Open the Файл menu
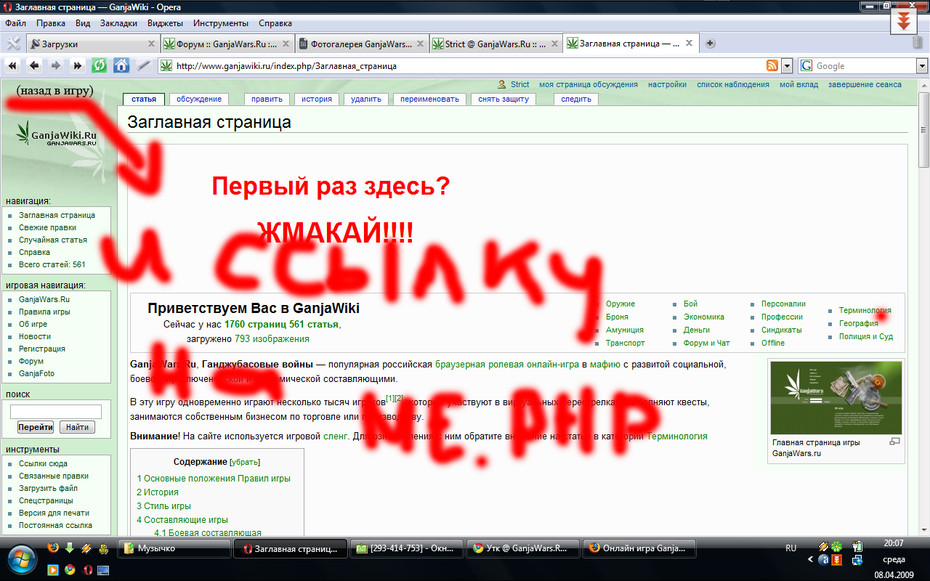The width and height of the screenshot is (930, 581). (x=15, y=23)
